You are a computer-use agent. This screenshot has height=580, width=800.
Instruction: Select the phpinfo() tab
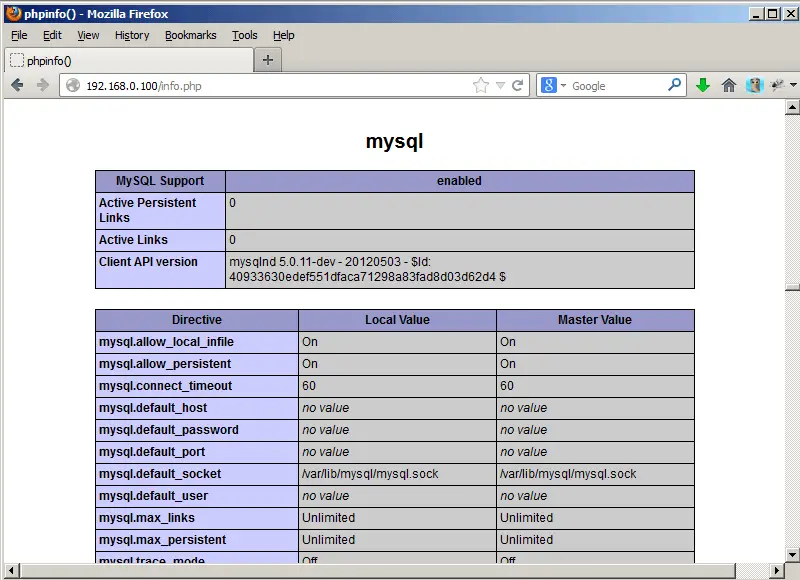click(129, 61)
